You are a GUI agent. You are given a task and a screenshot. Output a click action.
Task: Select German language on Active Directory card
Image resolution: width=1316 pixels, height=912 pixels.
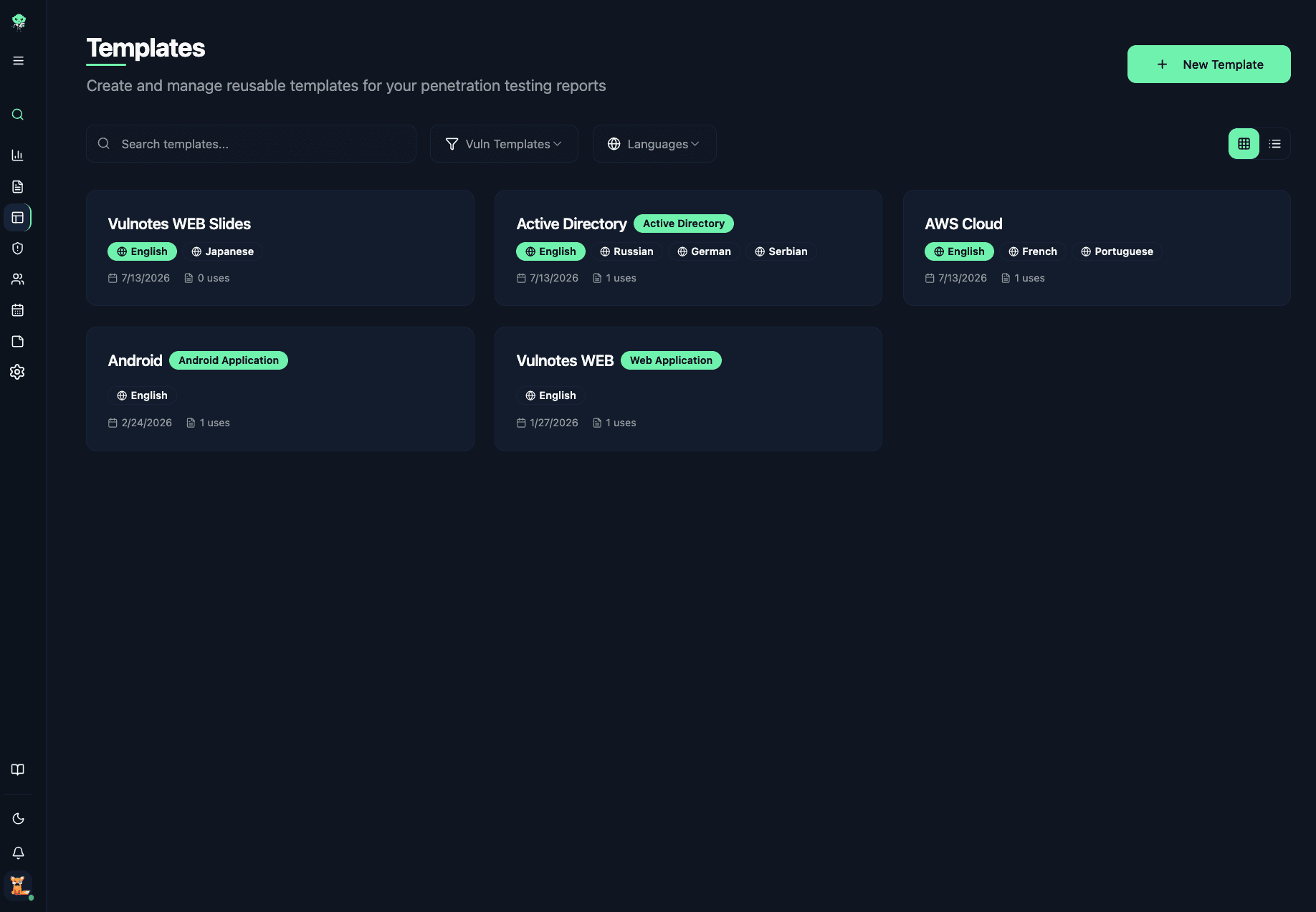coord(704,251)
